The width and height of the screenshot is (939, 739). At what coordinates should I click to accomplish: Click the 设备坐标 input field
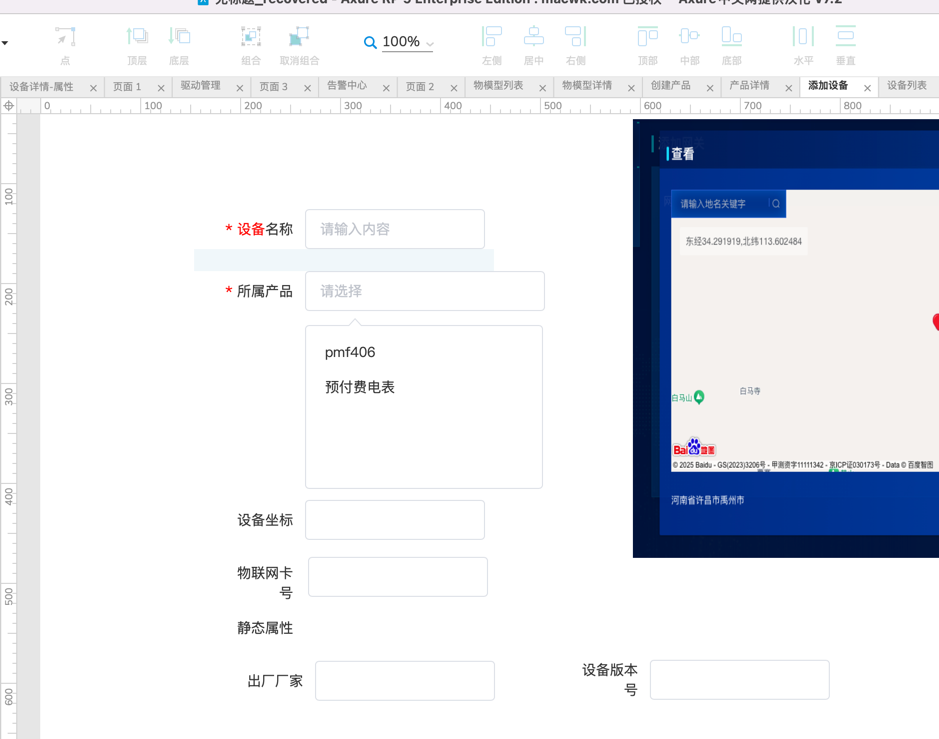point(394,520)
